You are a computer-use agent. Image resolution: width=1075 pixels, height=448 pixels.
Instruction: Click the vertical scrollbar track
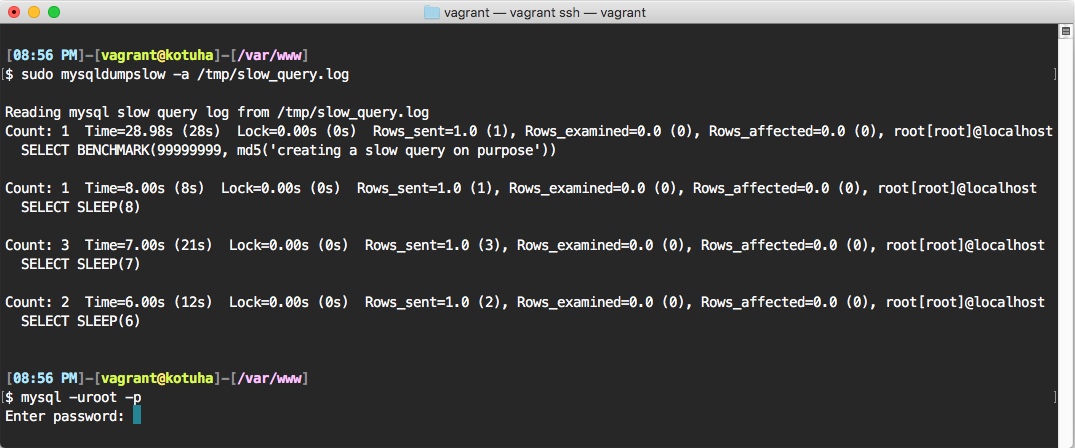click(1066, 240)
